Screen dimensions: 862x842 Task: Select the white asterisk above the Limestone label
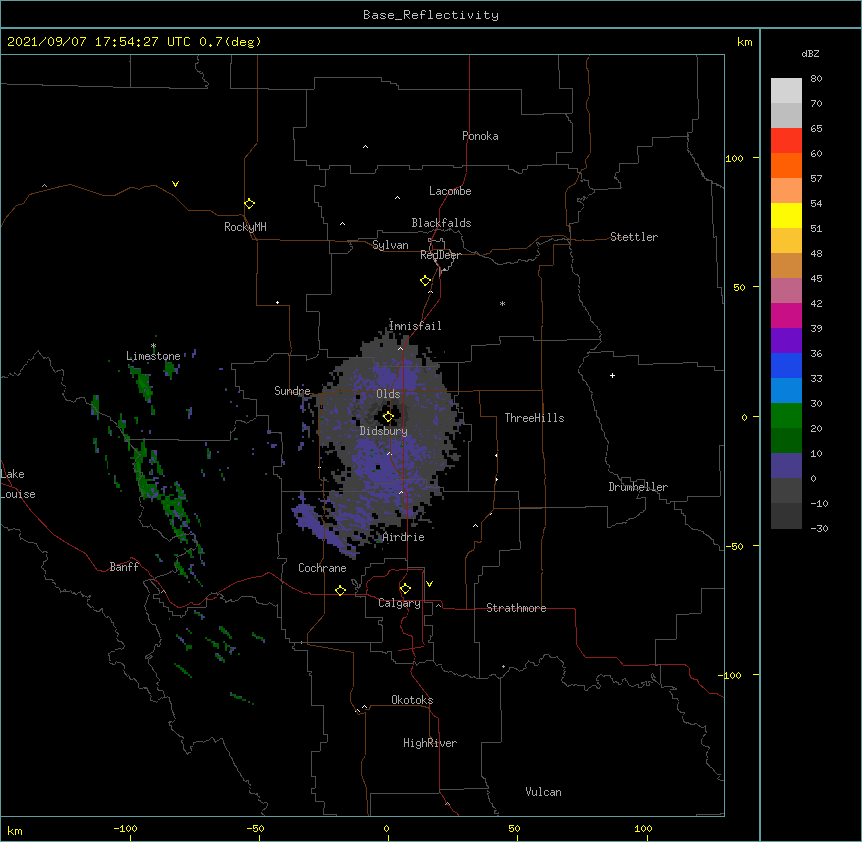(x=153, y=346)
